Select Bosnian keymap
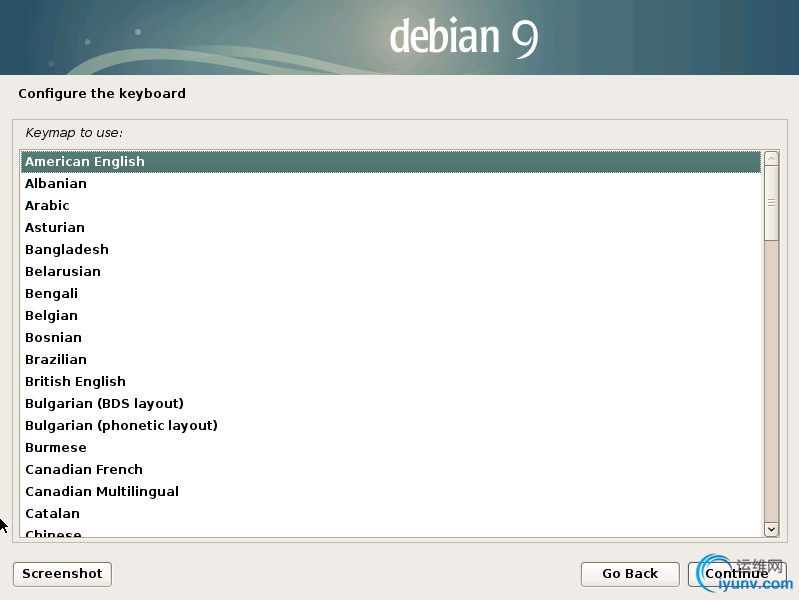799x600 pixels. coord(391,337)
